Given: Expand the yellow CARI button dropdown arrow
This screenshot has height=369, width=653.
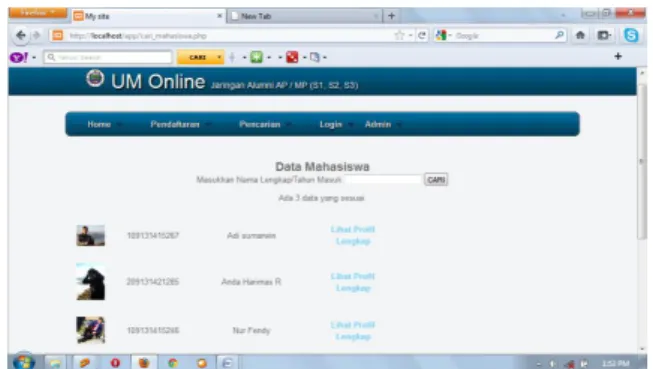Looking at the screenshot, I should (x=219, y=57).
